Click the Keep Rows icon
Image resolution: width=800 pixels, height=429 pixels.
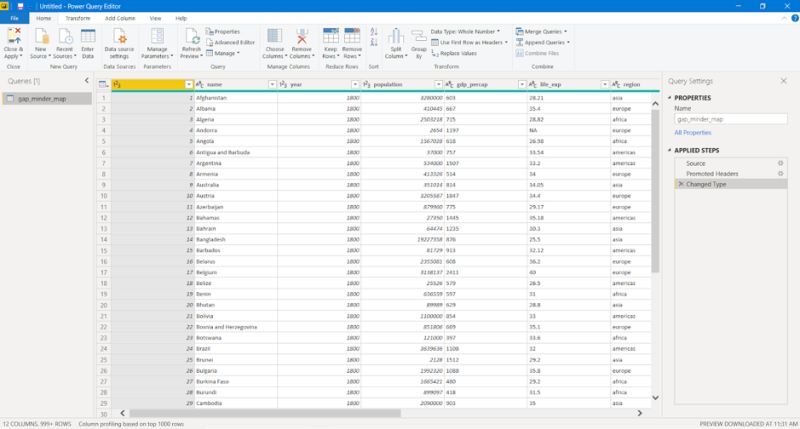coord(331,36)
